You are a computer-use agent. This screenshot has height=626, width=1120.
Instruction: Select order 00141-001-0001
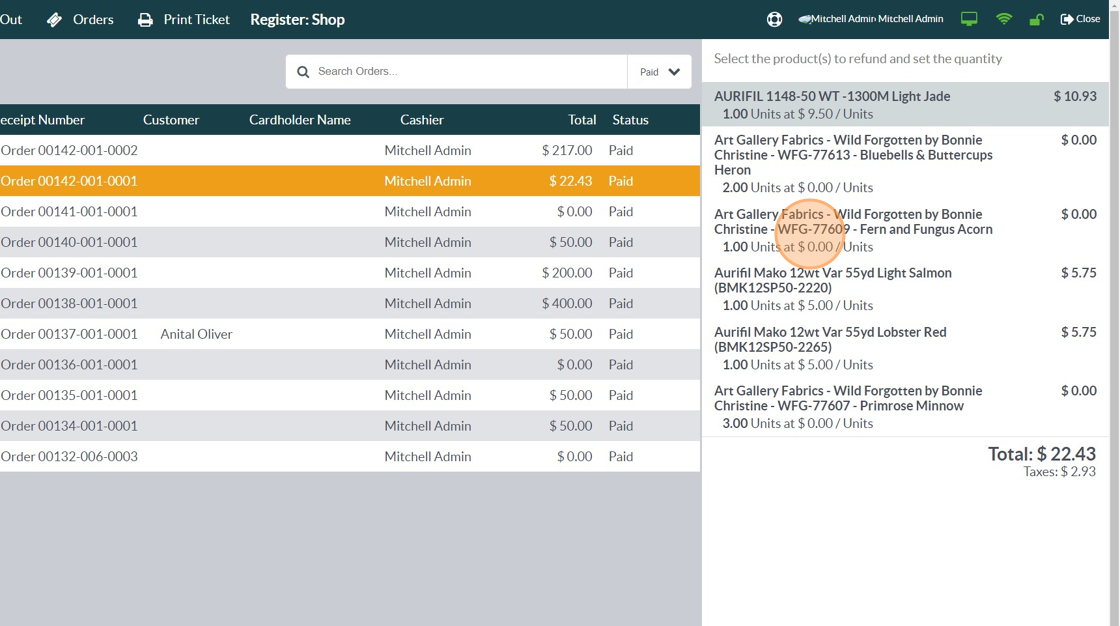(x=350, y=212)
